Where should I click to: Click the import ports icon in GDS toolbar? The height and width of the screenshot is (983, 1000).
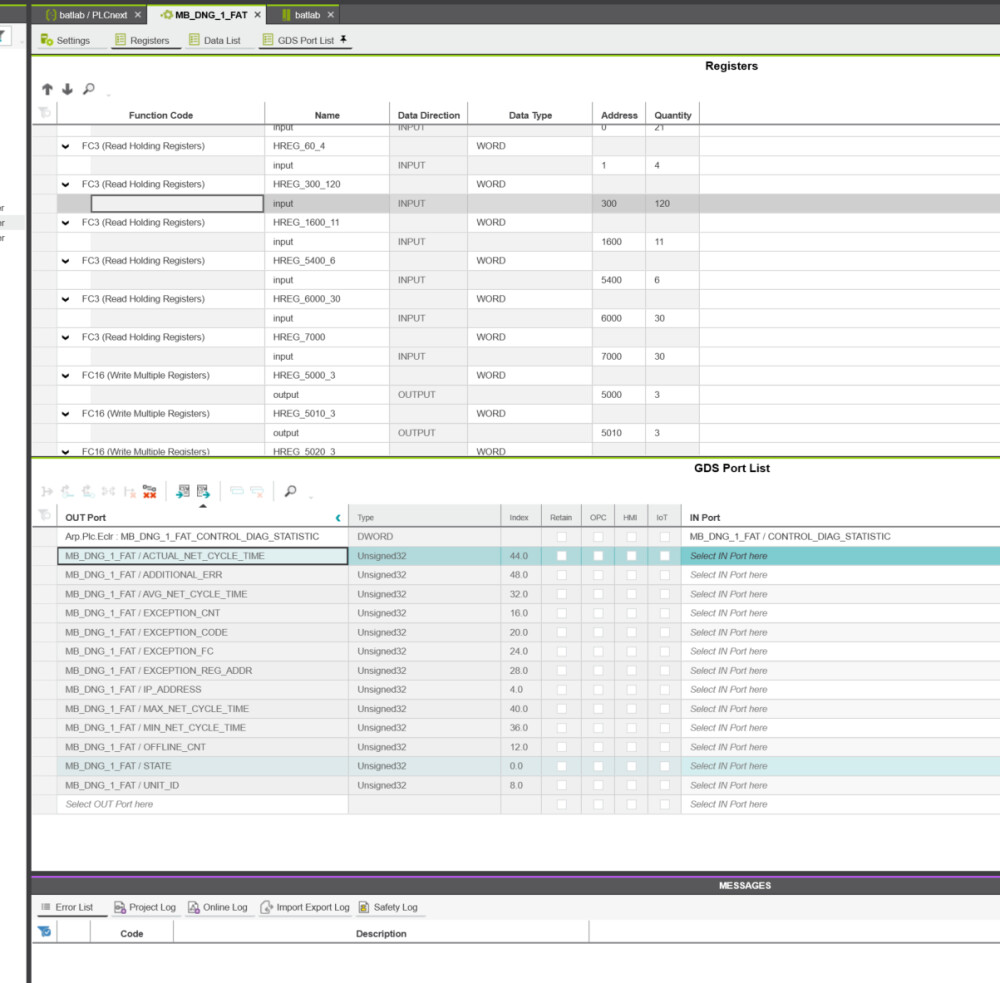(183, 491)
